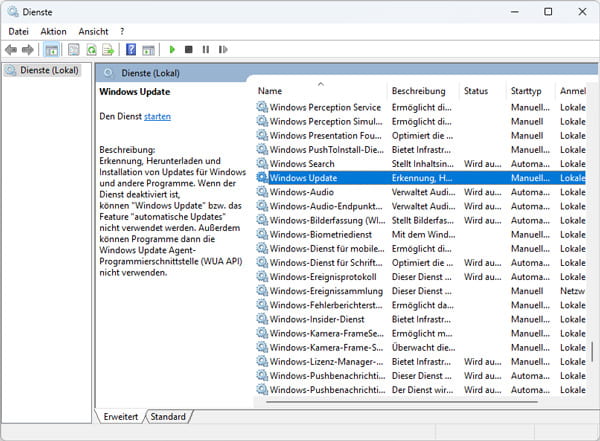Screen dimensions: 600x441
Task: Stop the service with the square icon
Action: click(x=189, y=49)
